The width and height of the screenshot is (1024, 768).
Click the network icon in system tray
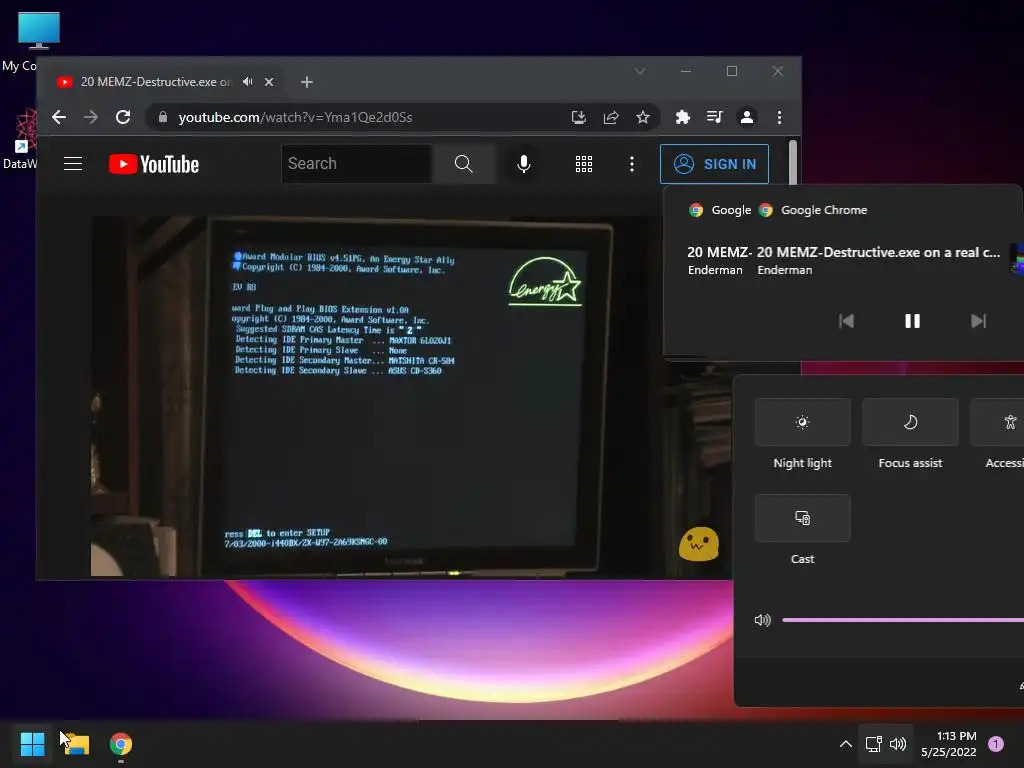[x=873, y=744]
